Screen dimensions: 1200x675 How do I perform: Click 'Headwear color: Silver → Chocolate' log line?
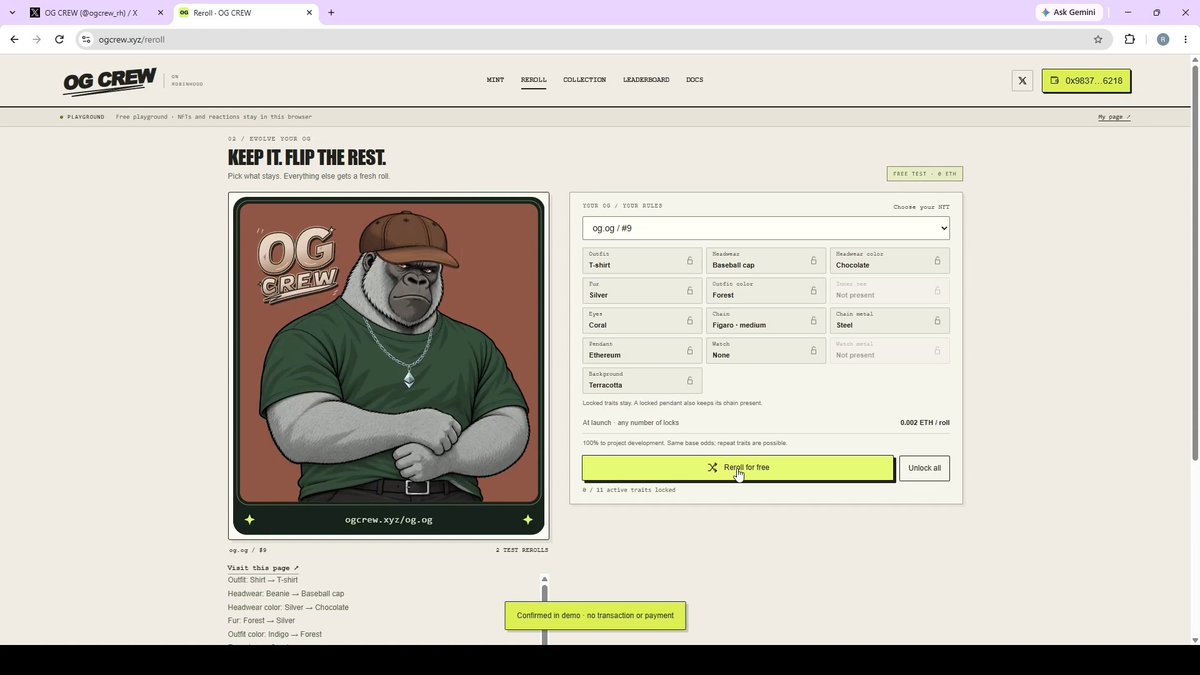click(x=288, y=607)
